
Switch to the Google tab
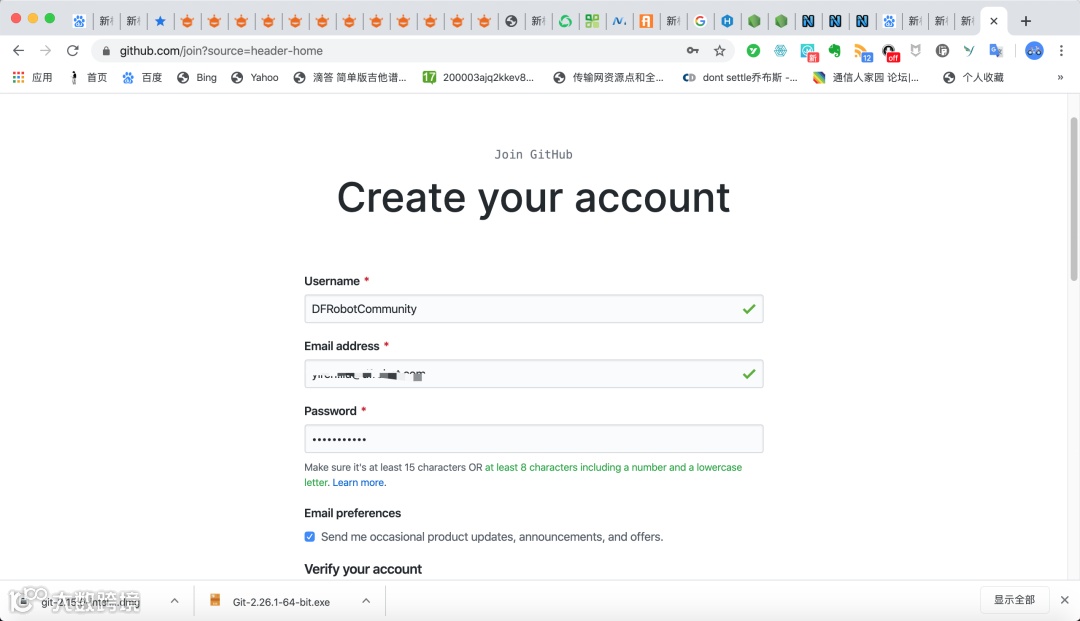pyautogui.click(x=700, y=21)
